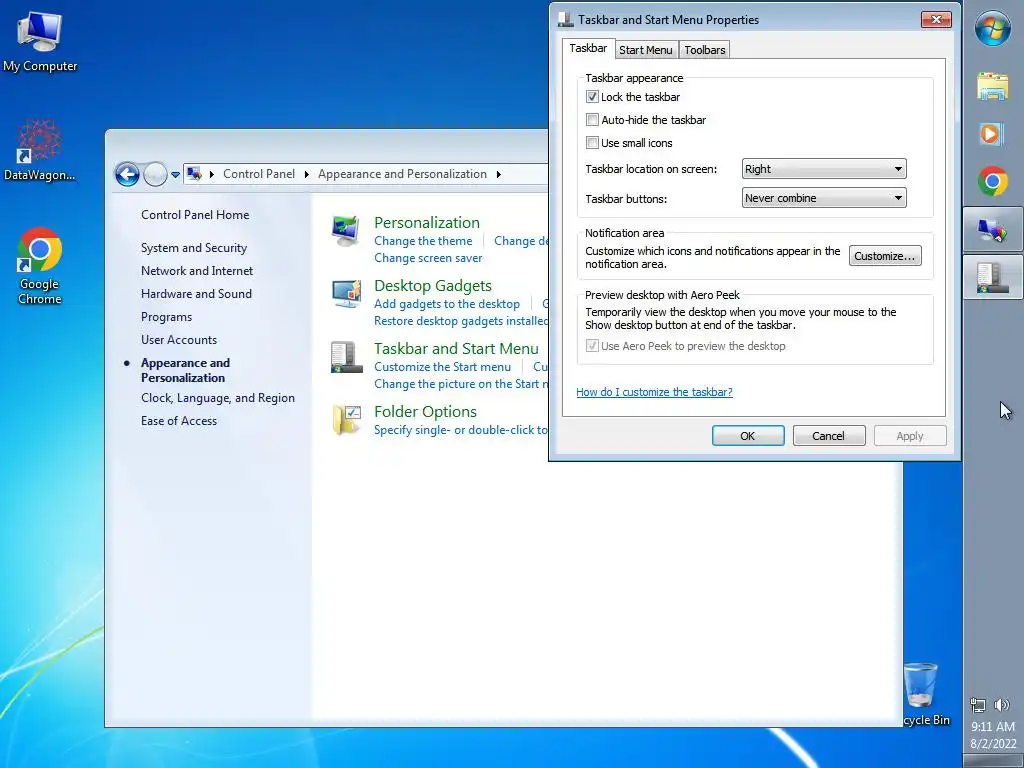
Task: Open the Folder Options heading link
Action: click(425, 411)
